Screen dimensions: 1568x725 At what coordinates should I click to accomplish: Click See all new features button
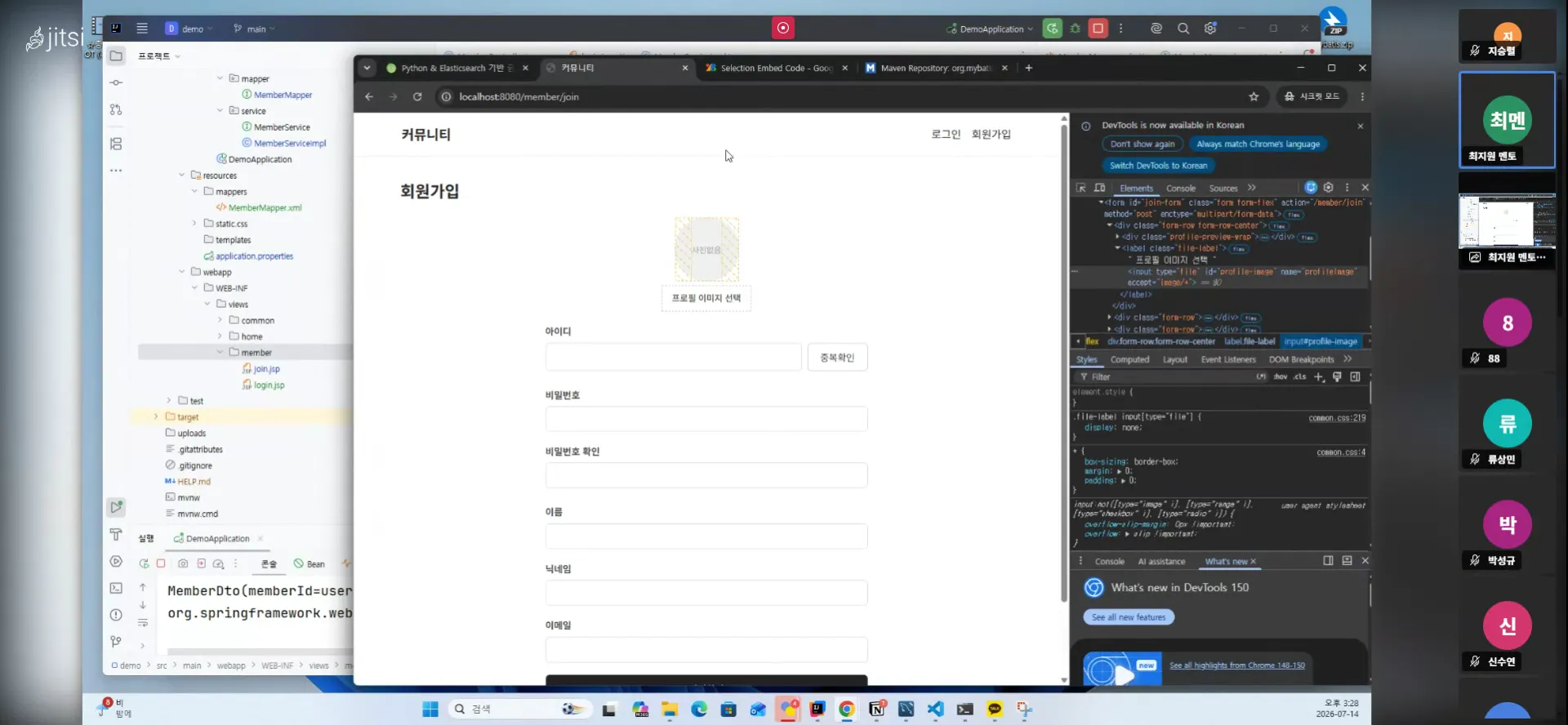tap(1129, 617)
